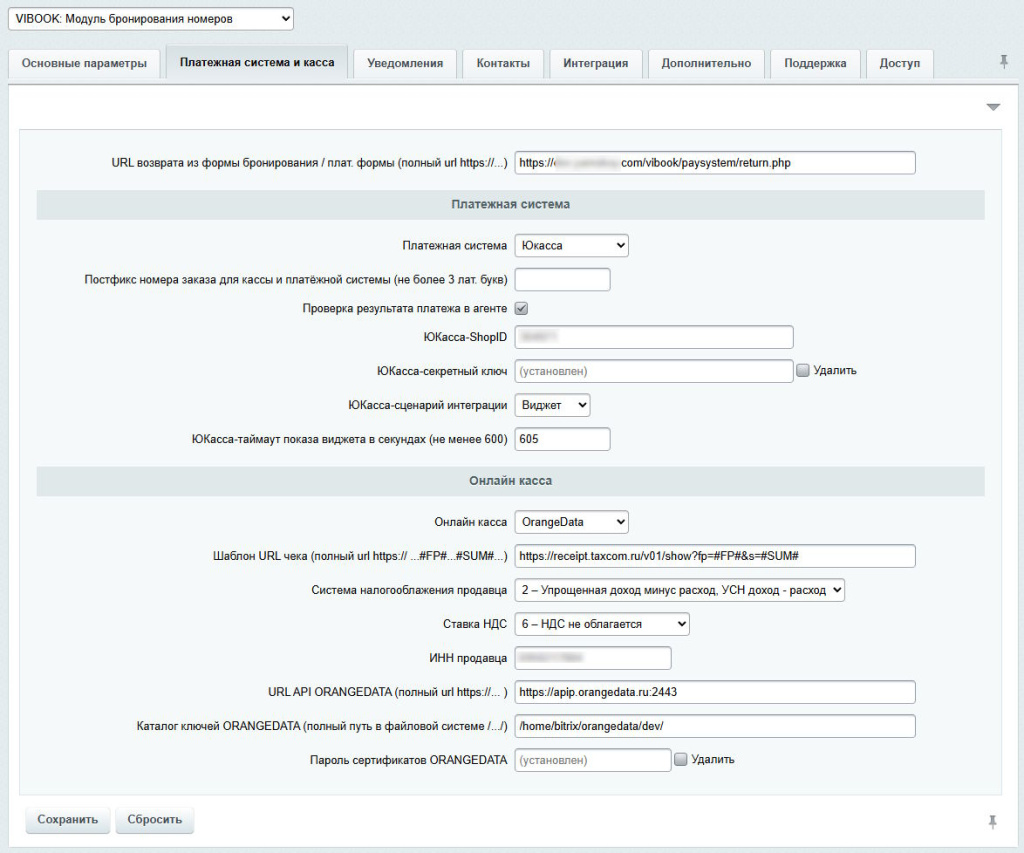Go to the Интеграция tab

pyautogui.click(x=595, y=63)
